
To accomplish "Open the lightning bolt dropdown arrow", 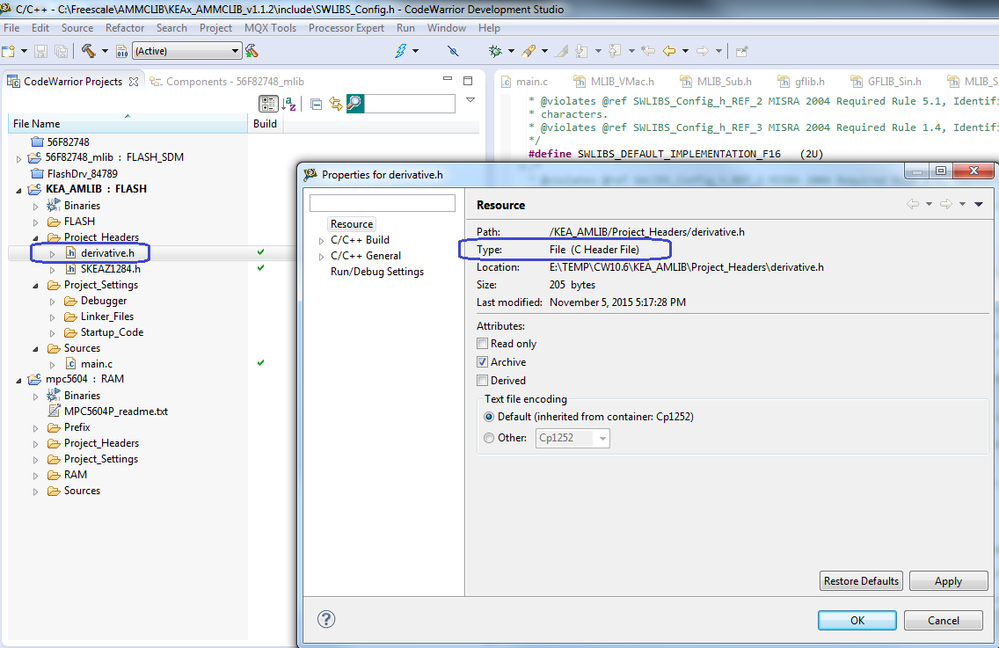I will [415, 51].
